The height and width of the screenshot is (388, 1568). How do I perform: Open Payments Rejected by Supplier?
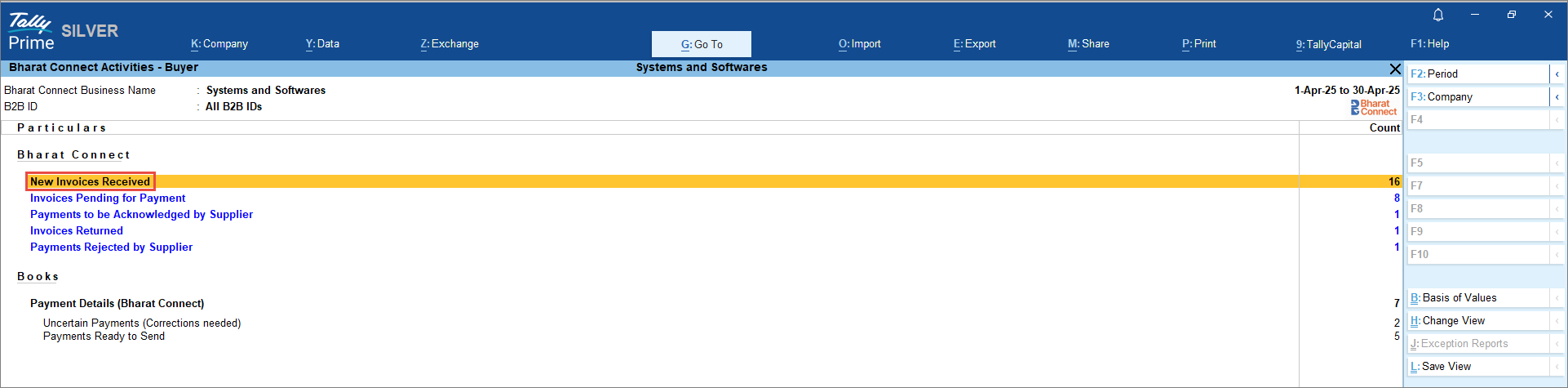[112, 248]
